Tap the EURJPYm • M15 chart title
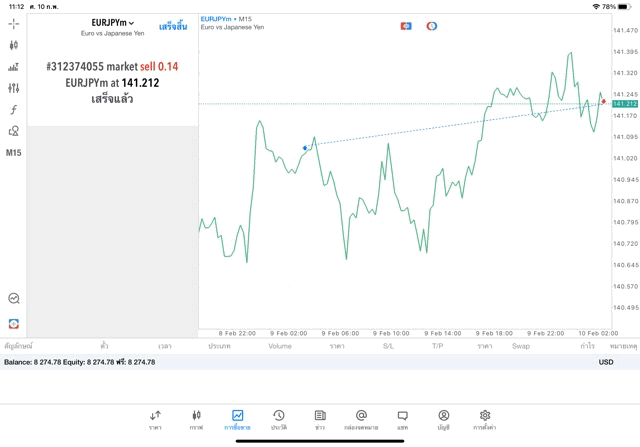Screen dimensions: 640x447 226,19
